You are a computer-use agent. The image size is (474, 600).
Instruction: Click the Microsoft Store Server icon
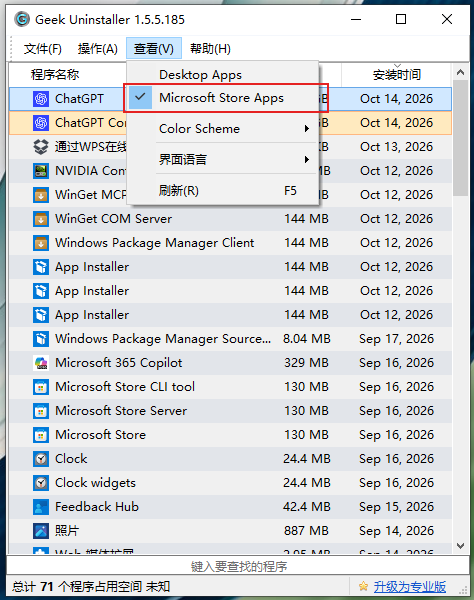41,411
